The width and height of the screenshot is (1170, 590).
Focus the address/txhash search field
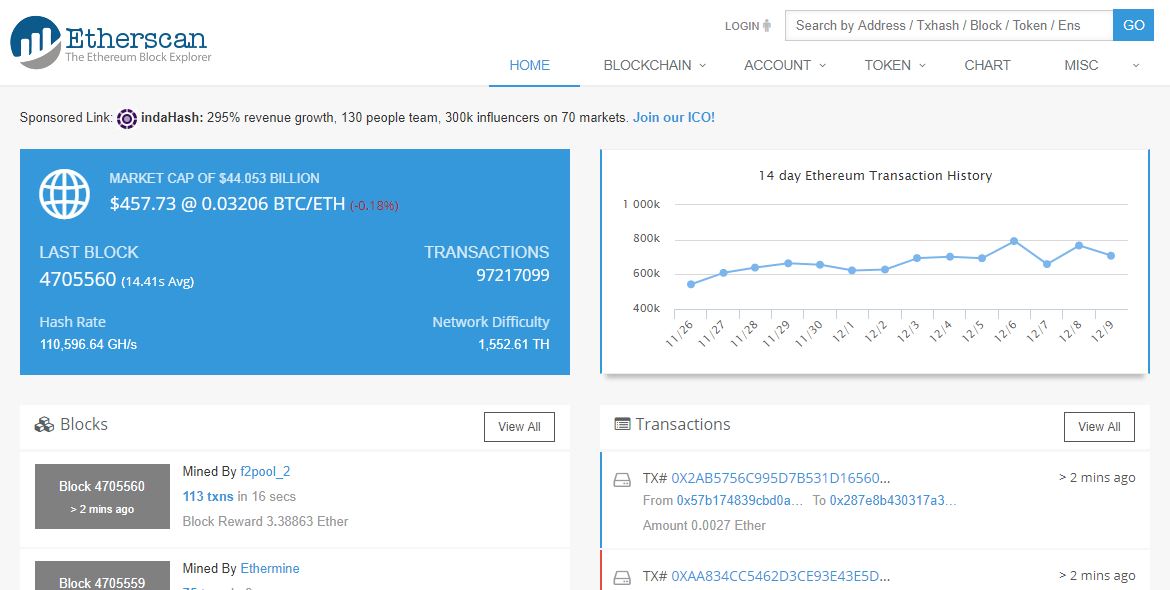tap(949, 25)
